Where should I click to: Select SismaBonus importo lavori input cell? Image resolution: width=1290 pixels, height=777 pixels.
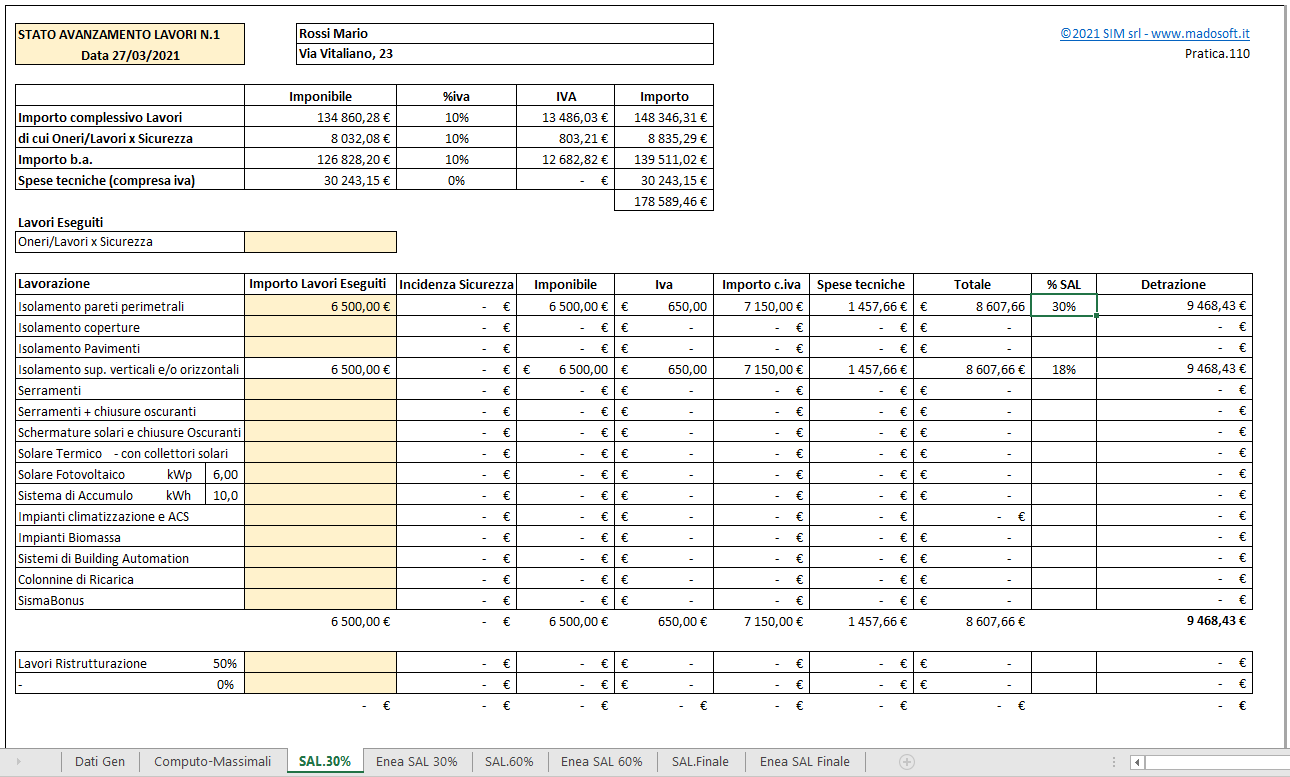click(x=320, y=600)
